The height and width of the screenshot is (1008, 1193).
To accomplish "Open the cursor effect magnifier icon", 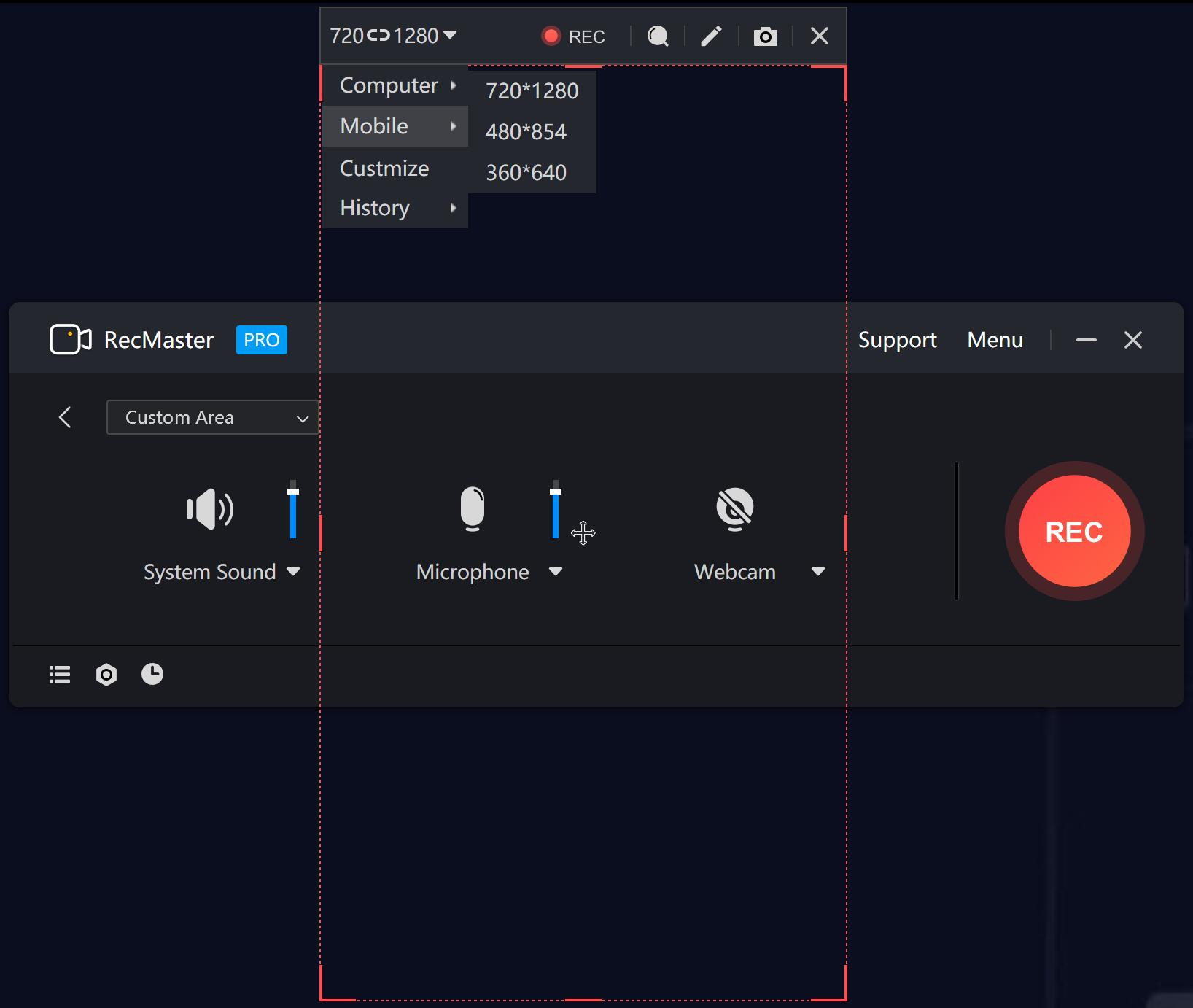I will tap(658, 36).
